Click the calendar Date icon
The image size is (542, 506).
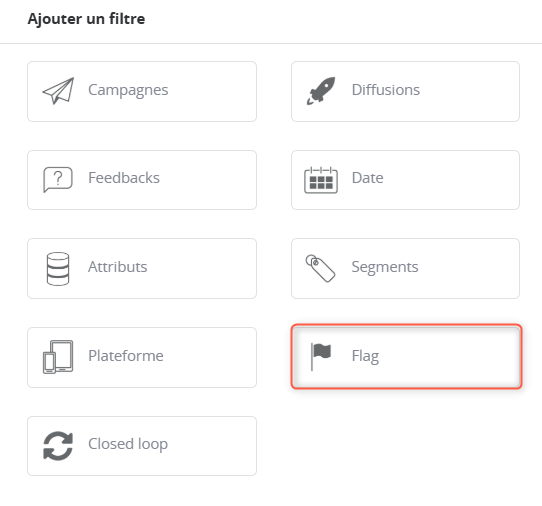tap(321, 180)
